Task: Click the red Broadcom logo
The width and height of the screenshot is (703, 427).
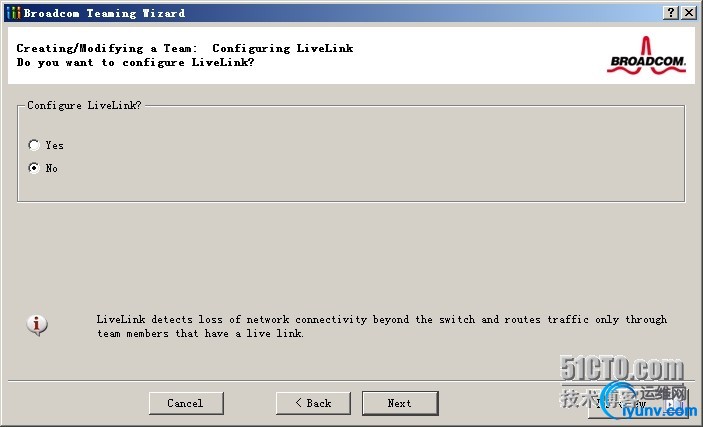Action: 646,55
